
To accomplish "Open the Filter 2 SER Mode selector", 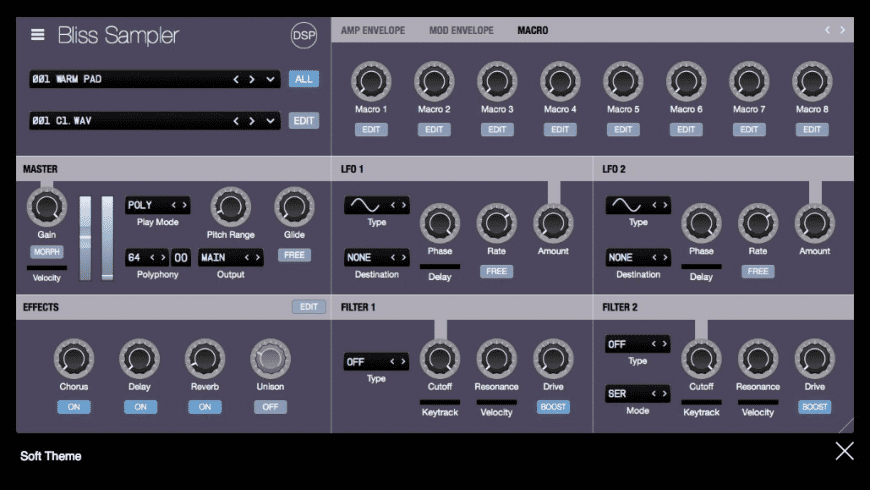I will point(638,394).
